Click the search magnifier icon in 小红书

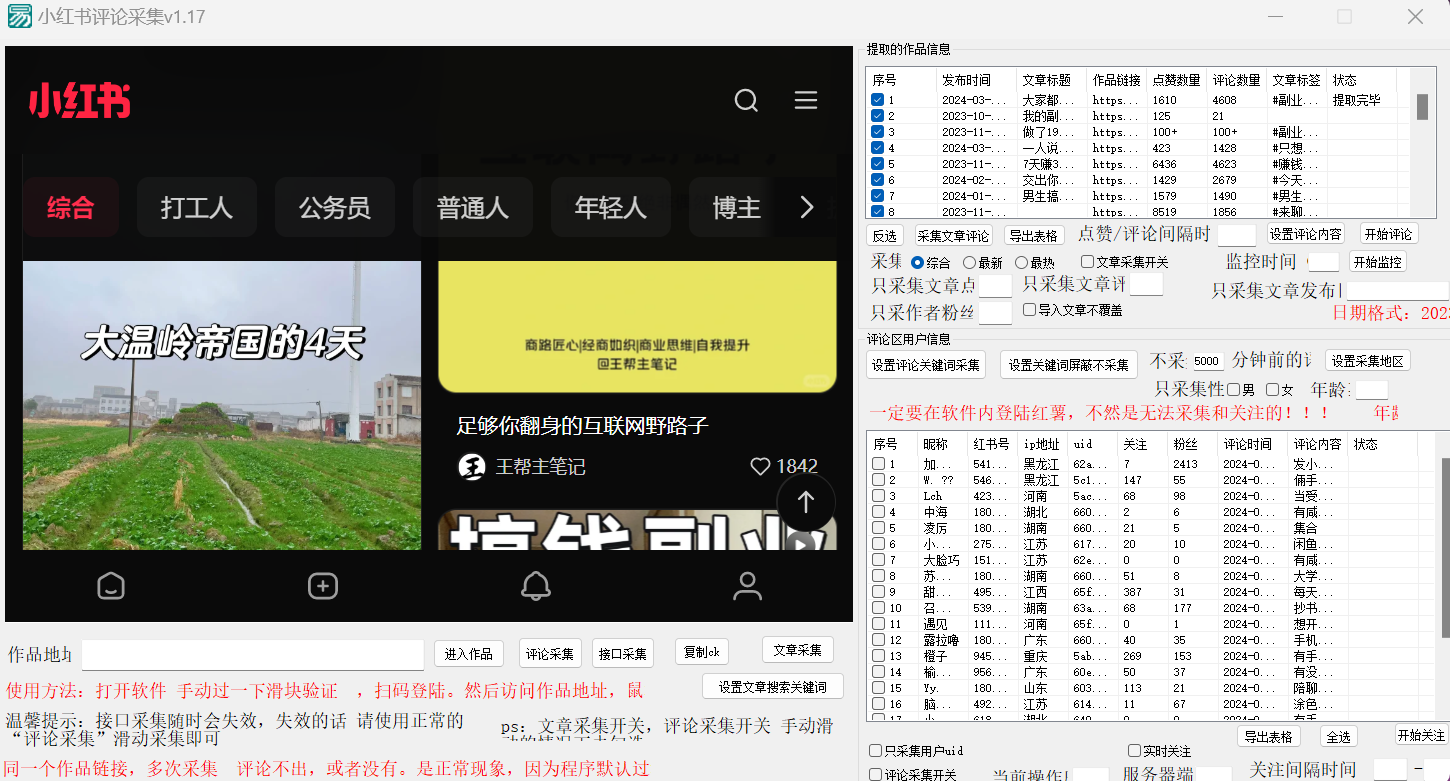[746, 100]
